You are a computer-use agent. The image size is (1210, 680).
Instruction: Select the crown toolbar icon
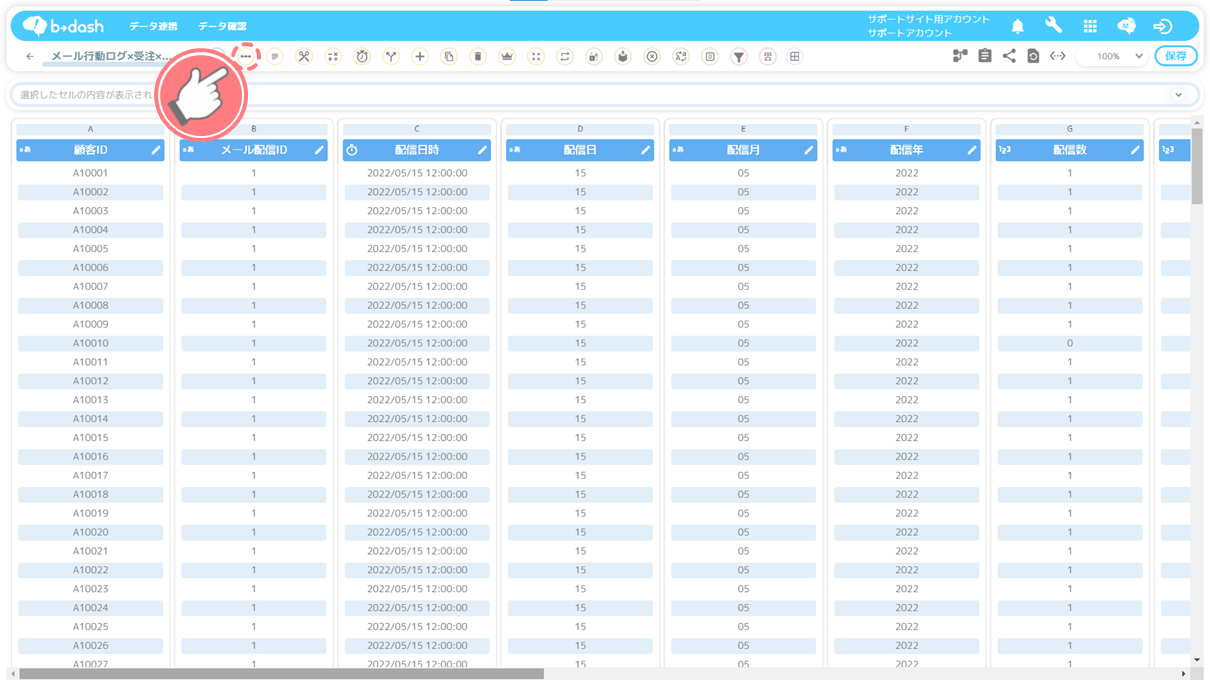coord(507,57)
